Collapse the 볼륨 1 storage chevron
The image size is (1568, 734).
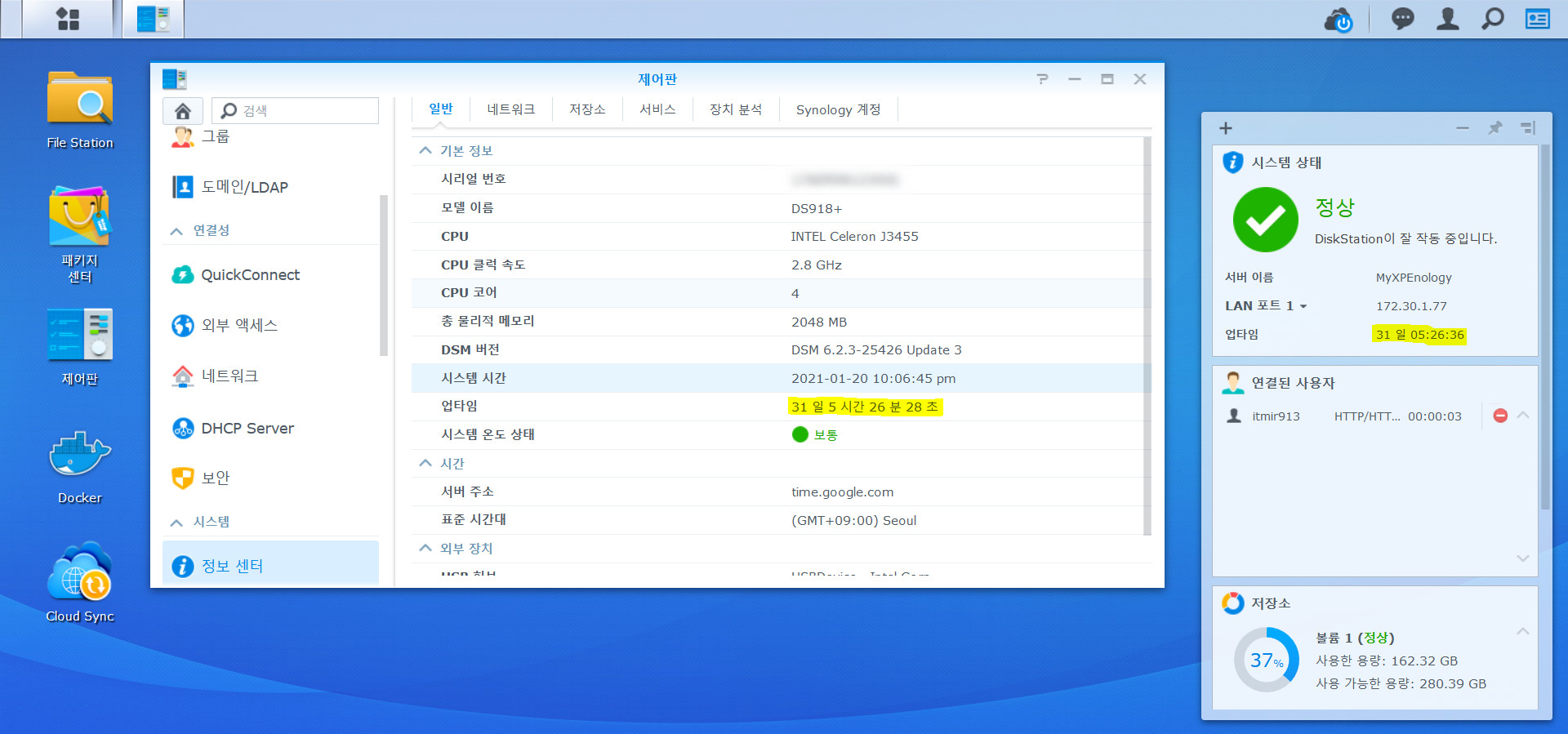(1523, 631)
